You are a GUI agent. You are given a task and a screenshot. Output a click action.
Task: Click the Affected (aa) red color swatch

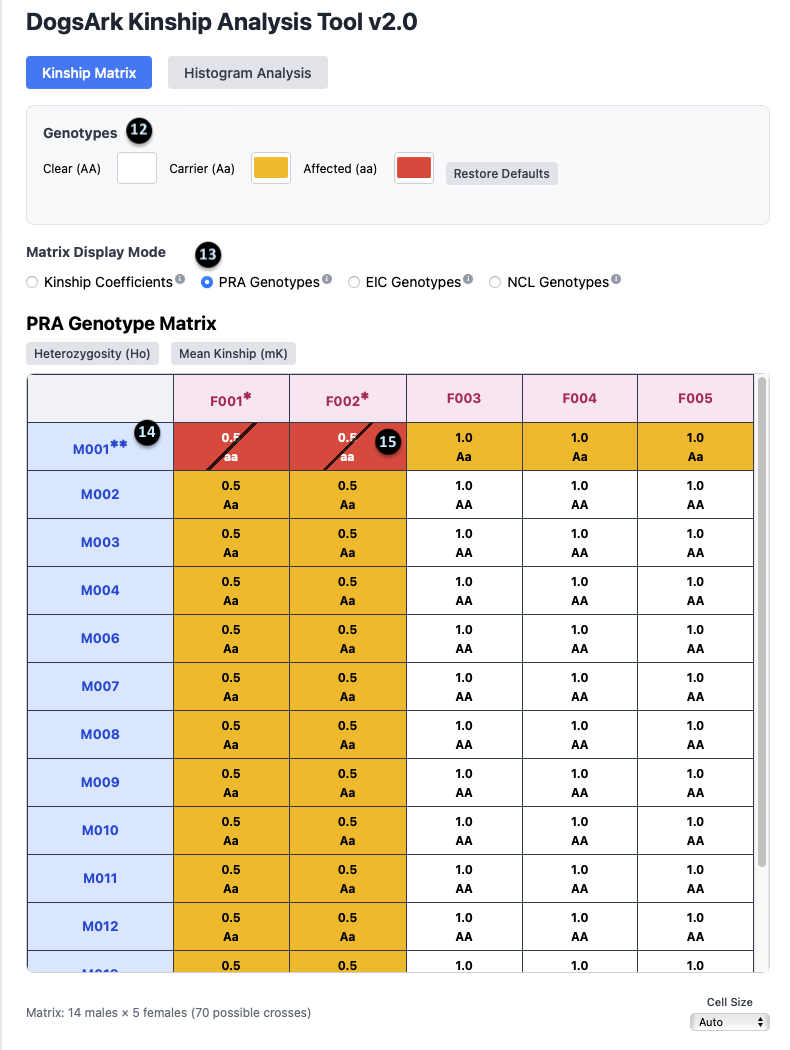[413, 168]
